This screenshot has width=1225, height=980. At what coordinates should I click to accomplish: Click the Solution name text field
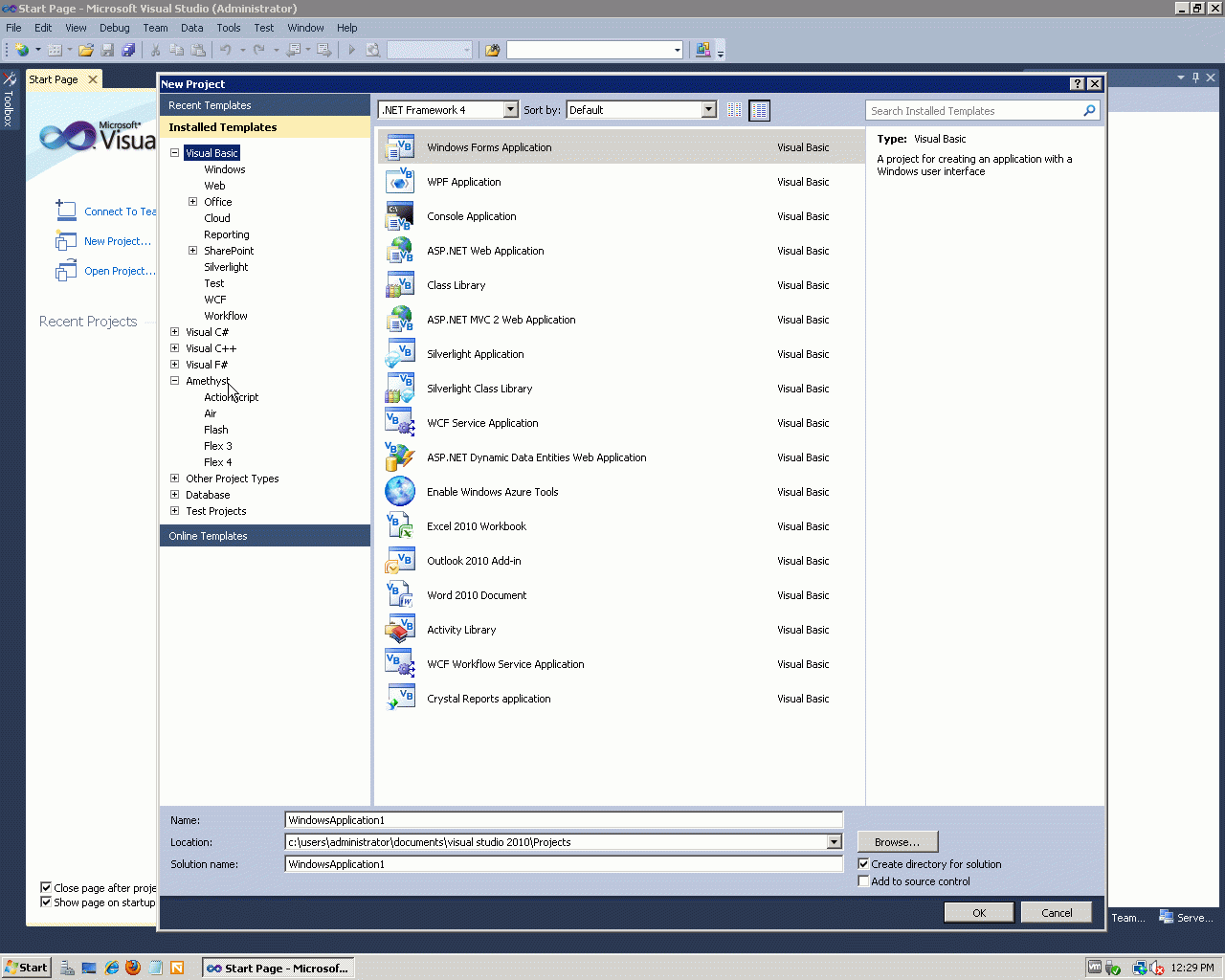[x=564, y=864]
